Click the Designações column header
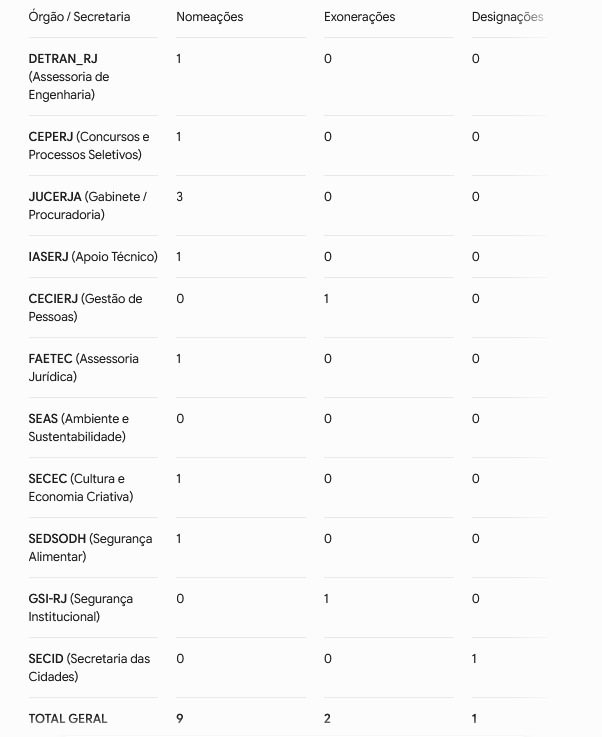The height and width of the screenshot is (737, 602). pyautogui.click(x=508, y=17)
